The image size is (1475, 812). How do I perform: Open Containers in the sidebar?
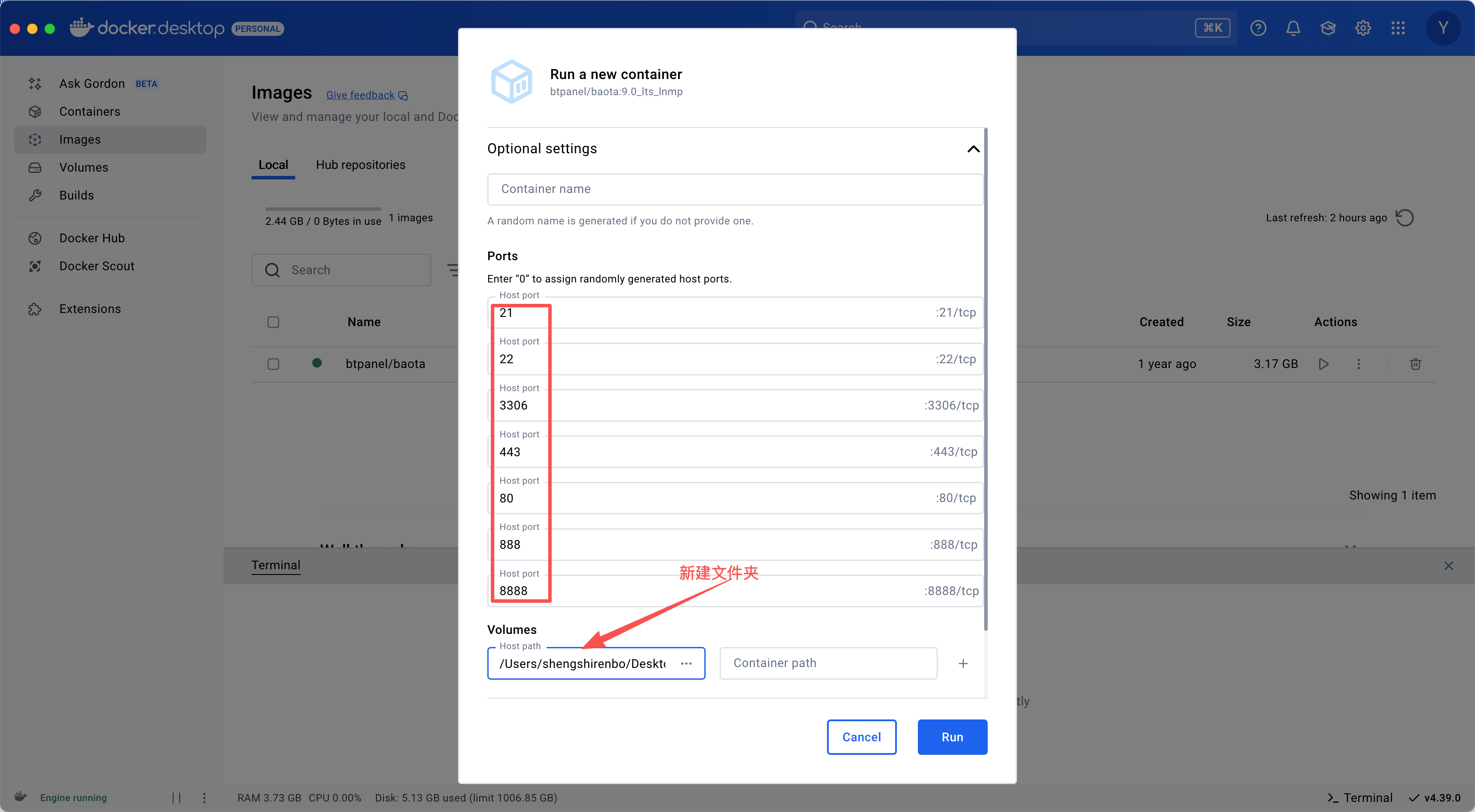pyautogui.click(x=90, y=112)
